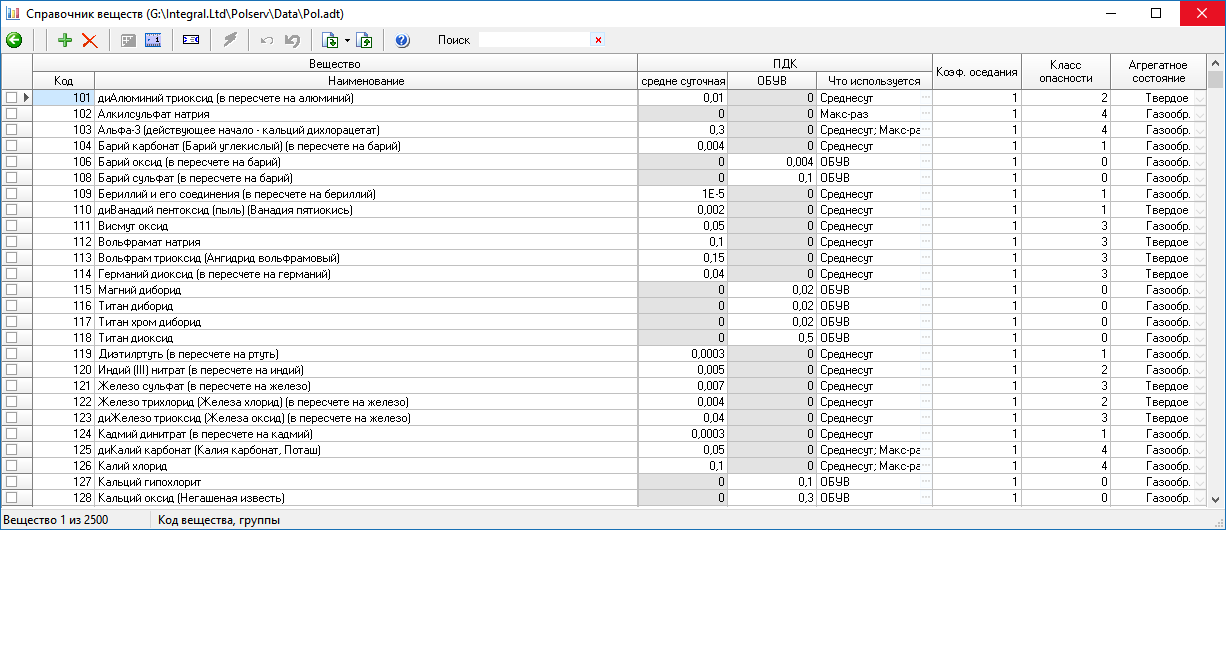The image size is (1226, 648).
Task: Open dropdown arrow next to import icon
Action: [x=347, y=40]
